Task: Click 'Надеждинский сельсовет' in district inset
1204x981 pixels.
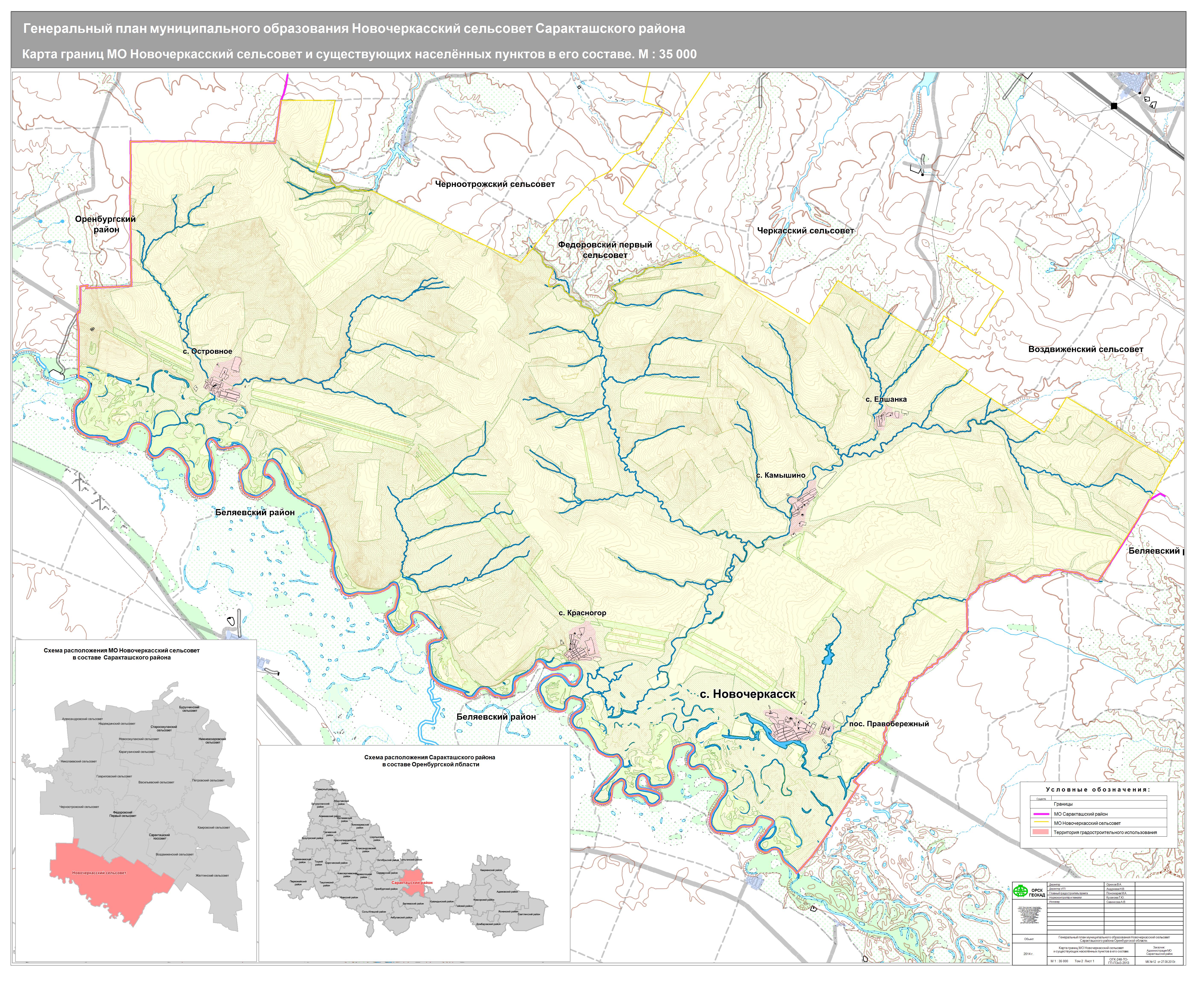Action: 117,724
